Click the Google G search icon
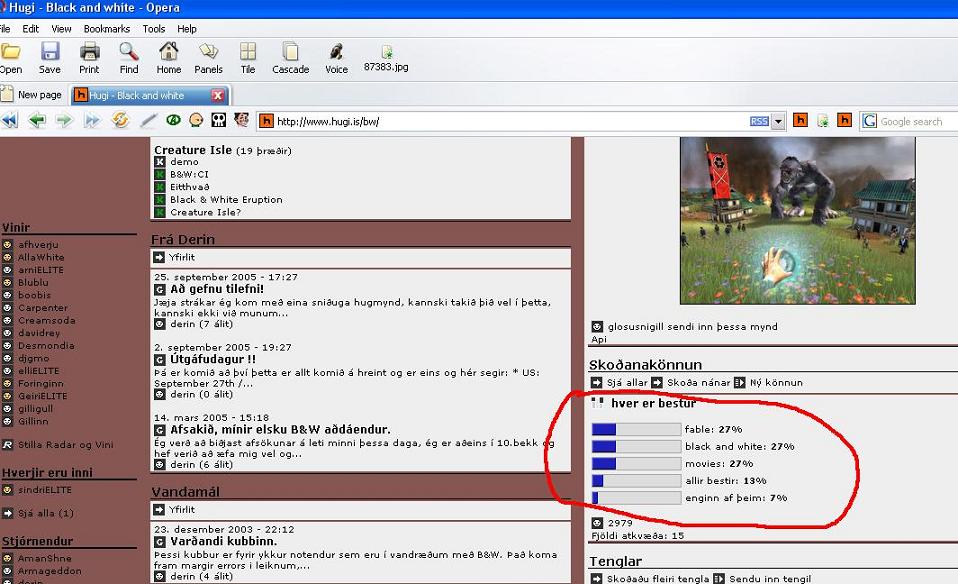958x584 pixels. pyautogui.click(x=869, y=121)
